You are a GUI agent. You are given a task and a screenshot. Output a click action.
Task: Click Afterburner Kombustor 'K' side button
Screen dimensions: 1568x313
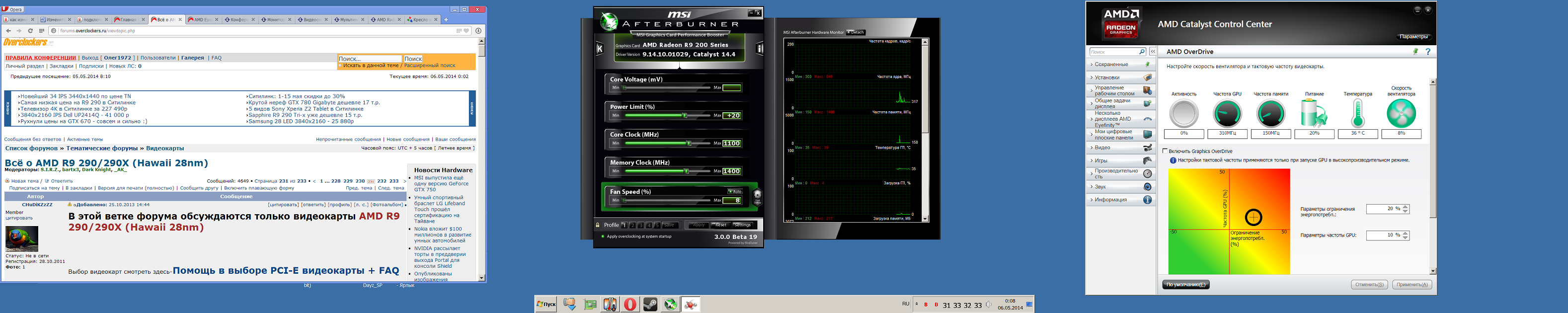600,48
